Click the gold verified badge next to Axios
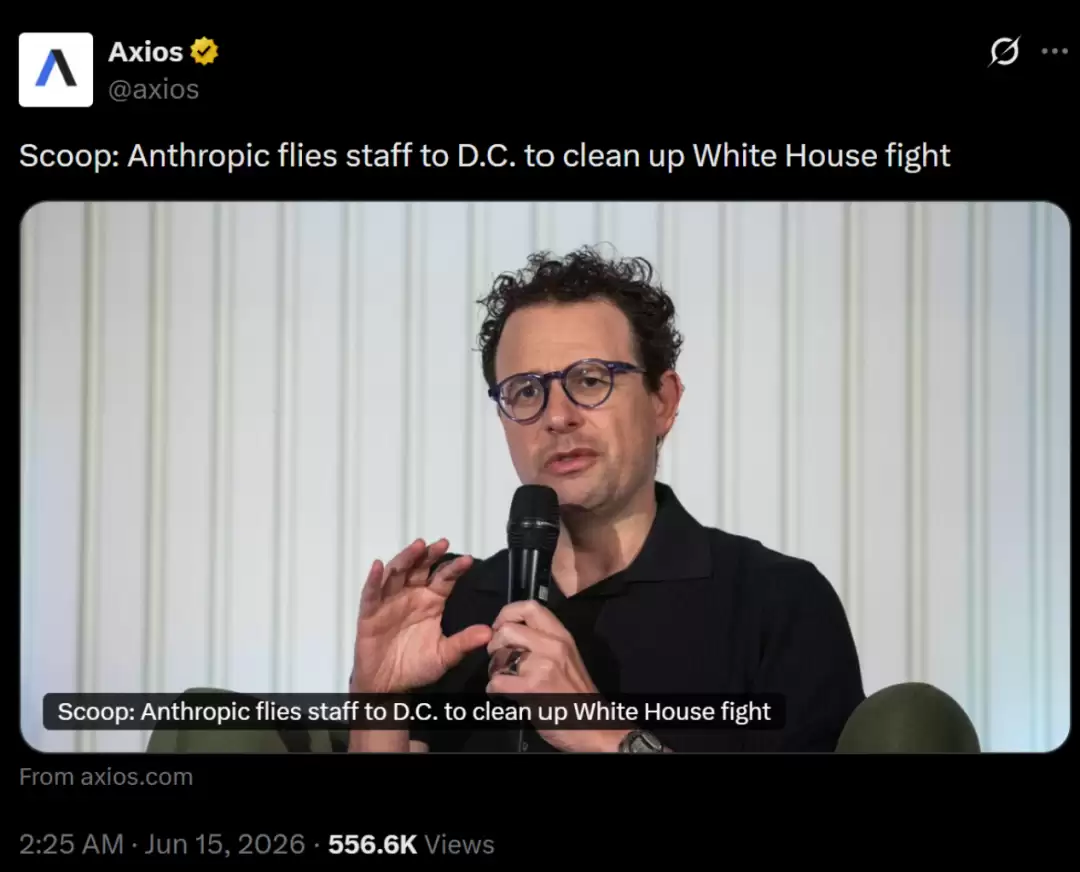 click(x=204, y=52)
